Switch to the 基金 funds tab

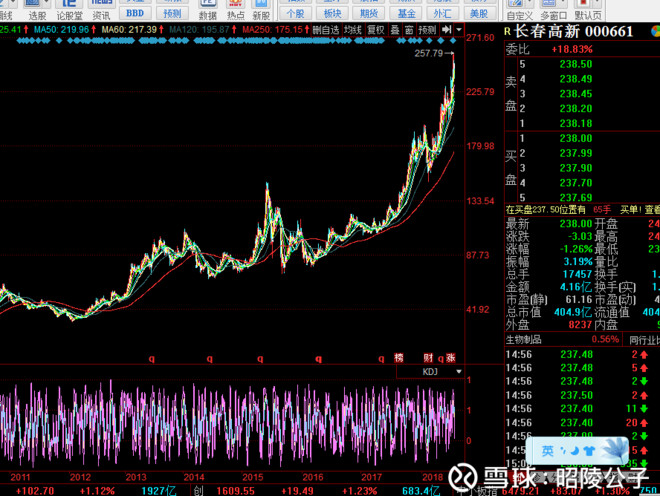click(406, 13)
